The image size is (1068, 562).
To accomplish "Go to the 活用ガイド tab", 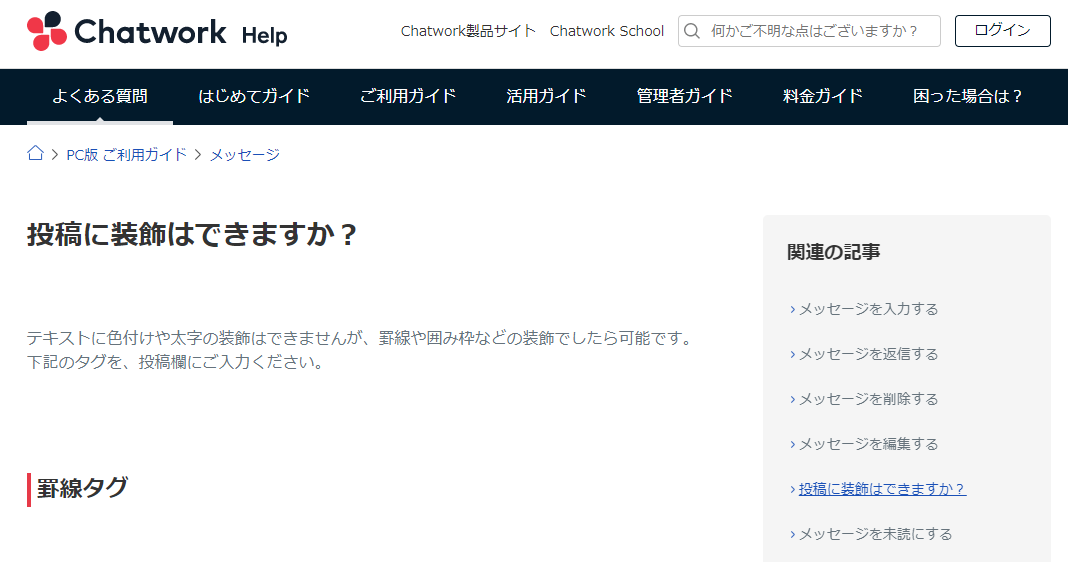I will click(x=546, y=96).
